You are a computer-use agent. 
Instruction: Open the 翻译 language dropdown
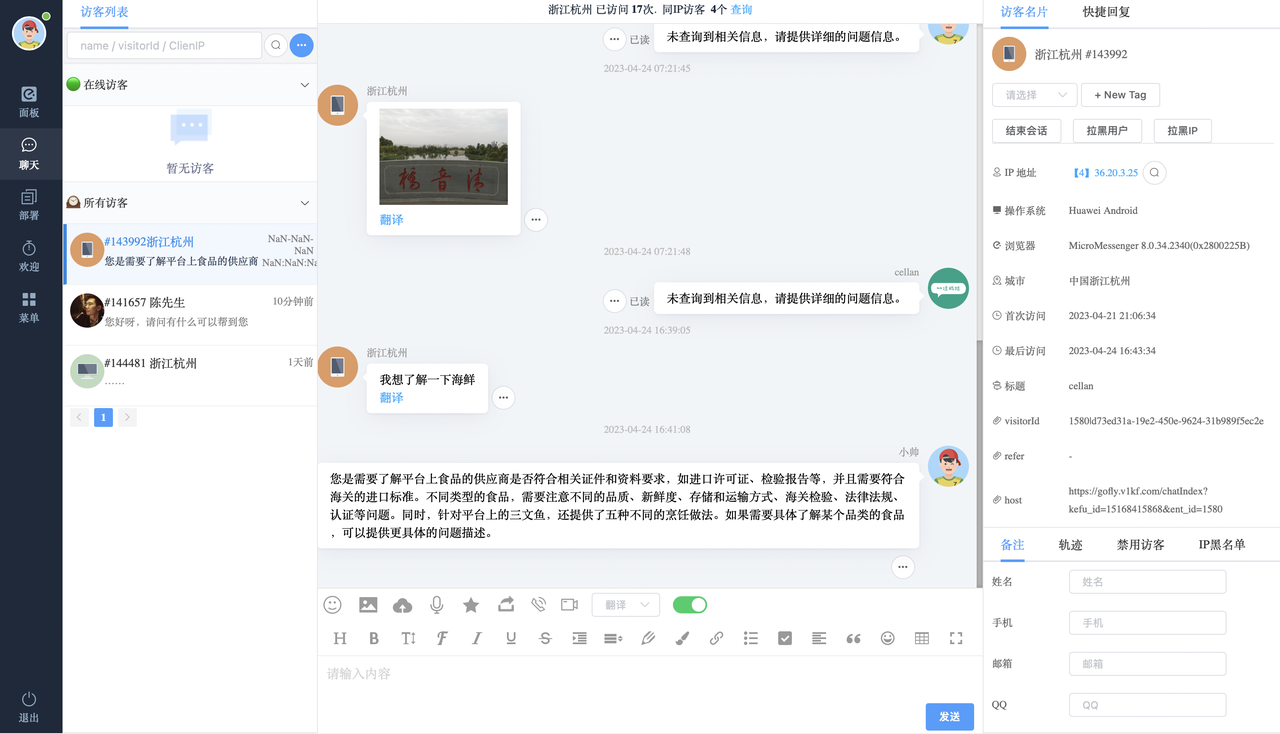pyautogui.click(x=625, y=604)
